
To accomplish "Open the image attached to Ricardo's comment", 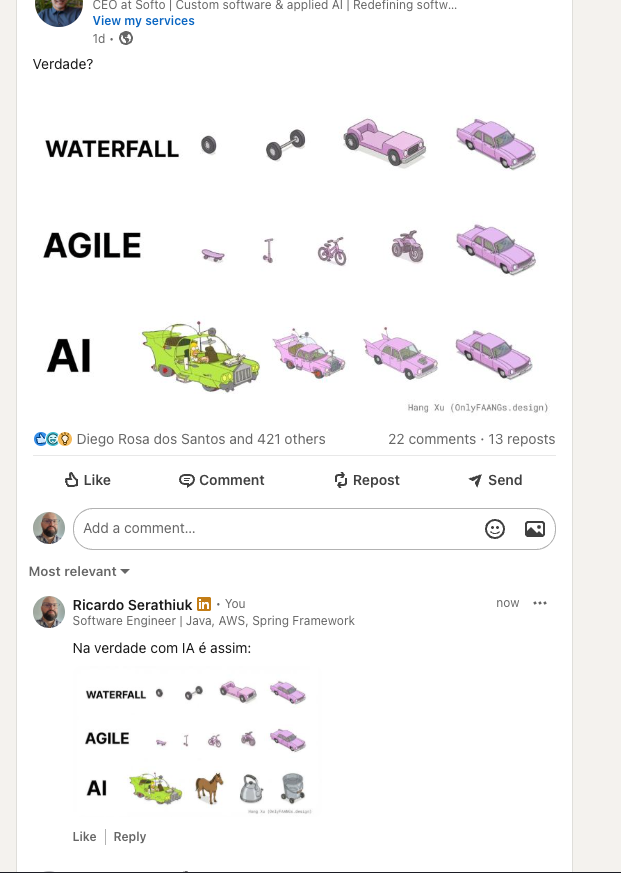I will (x=197, y=743).
